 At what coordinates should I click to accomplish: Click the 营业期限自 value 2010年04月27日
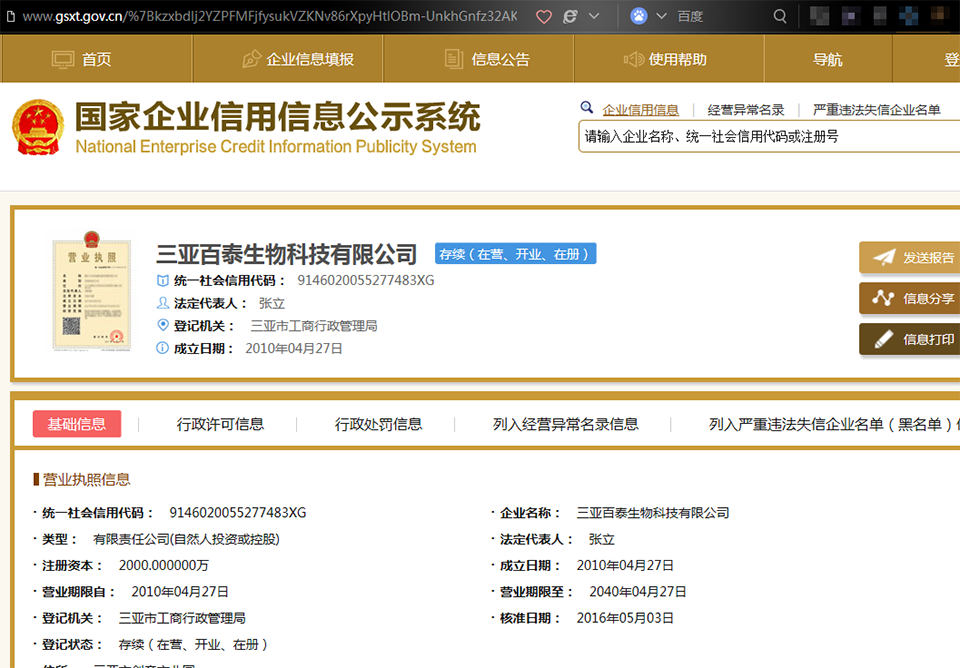click(x=180, y=591)
